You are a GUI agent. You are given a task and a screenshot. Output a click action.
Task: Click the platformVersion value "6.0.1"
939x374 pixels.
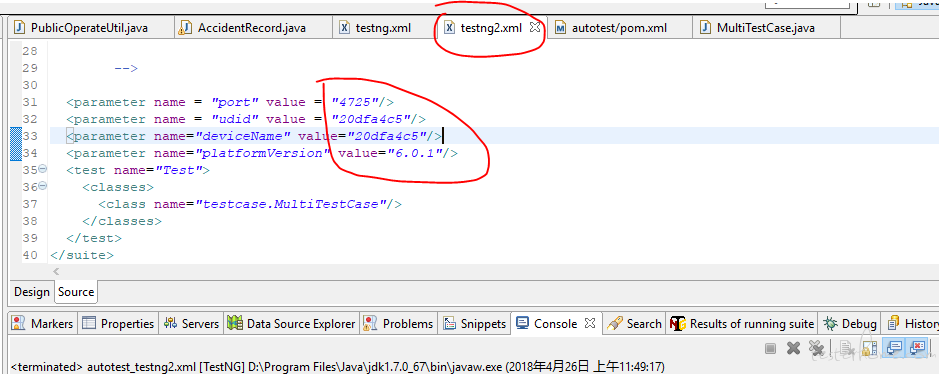pyautogui.click(x=415, y=153)
